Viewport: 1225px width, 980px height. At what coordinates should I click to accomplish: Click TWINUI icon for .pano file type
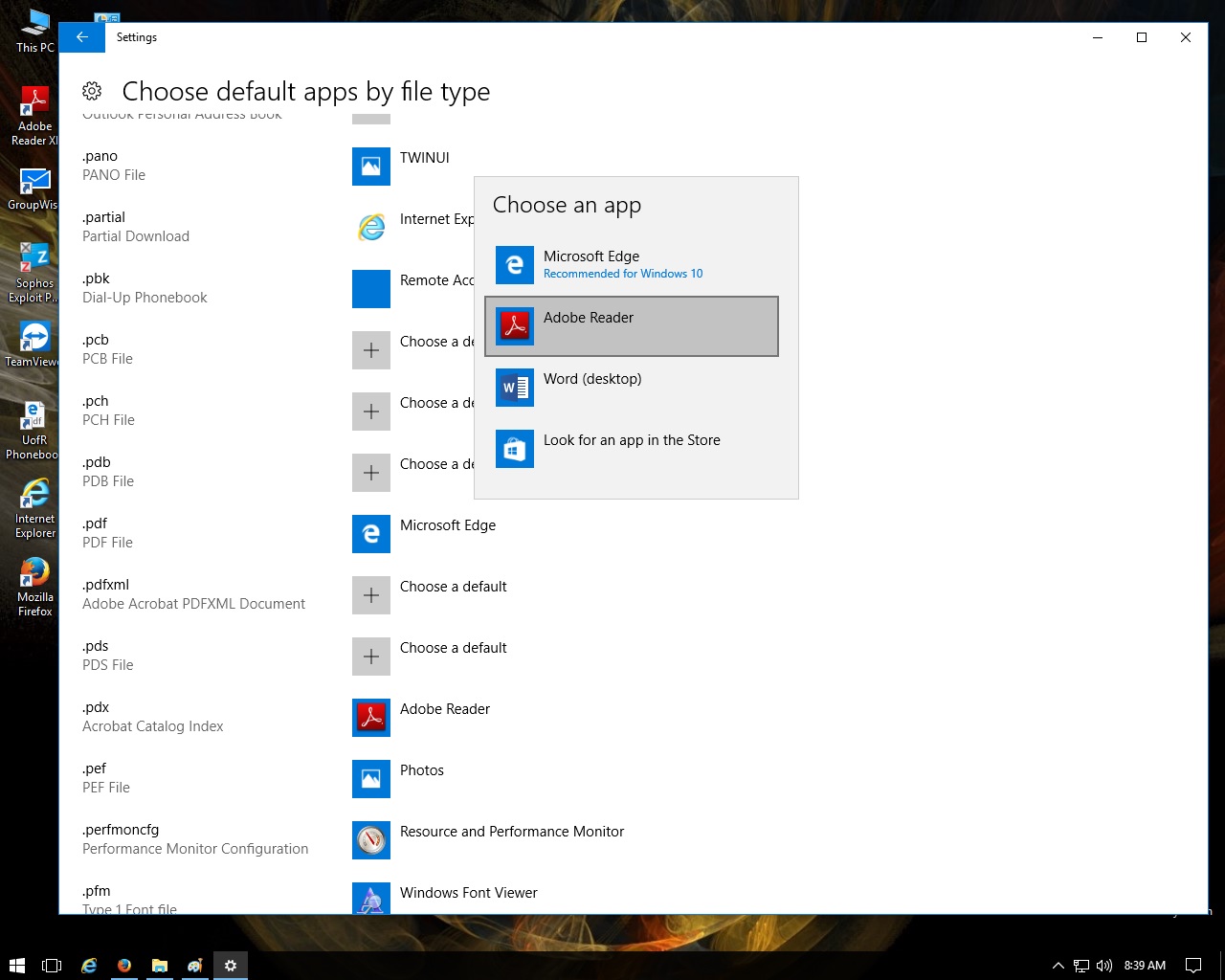pyautogui.click(x=371, y=167)
